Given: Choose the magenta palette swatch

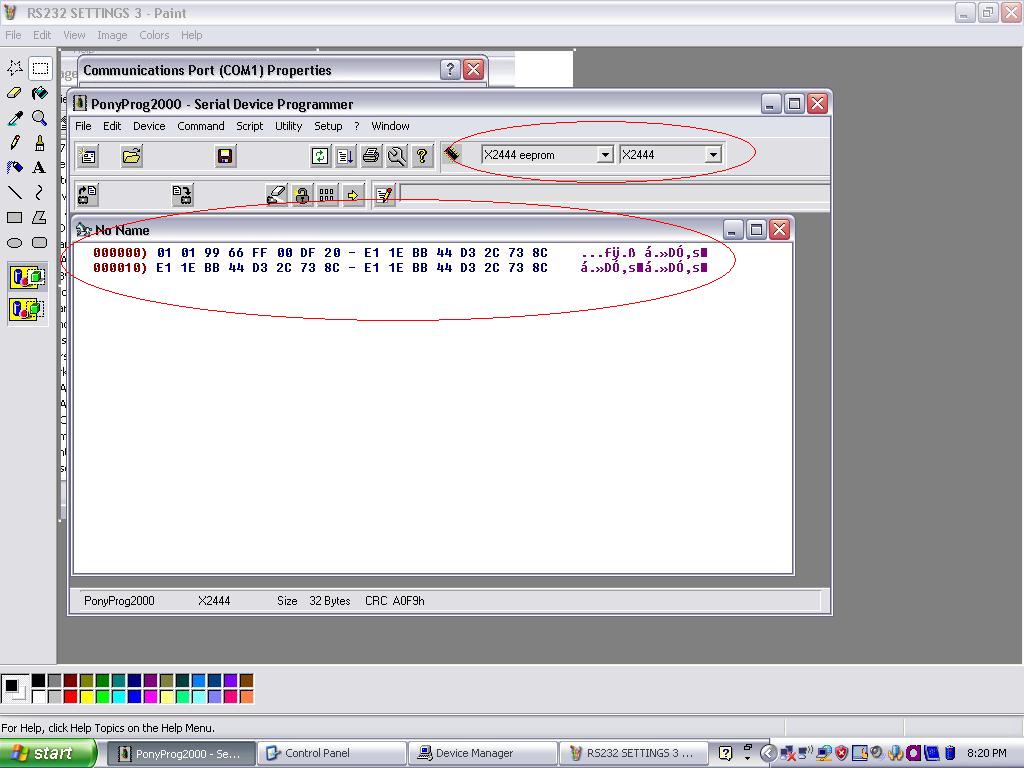Looking at the screenshot, I should click(150, 697).
